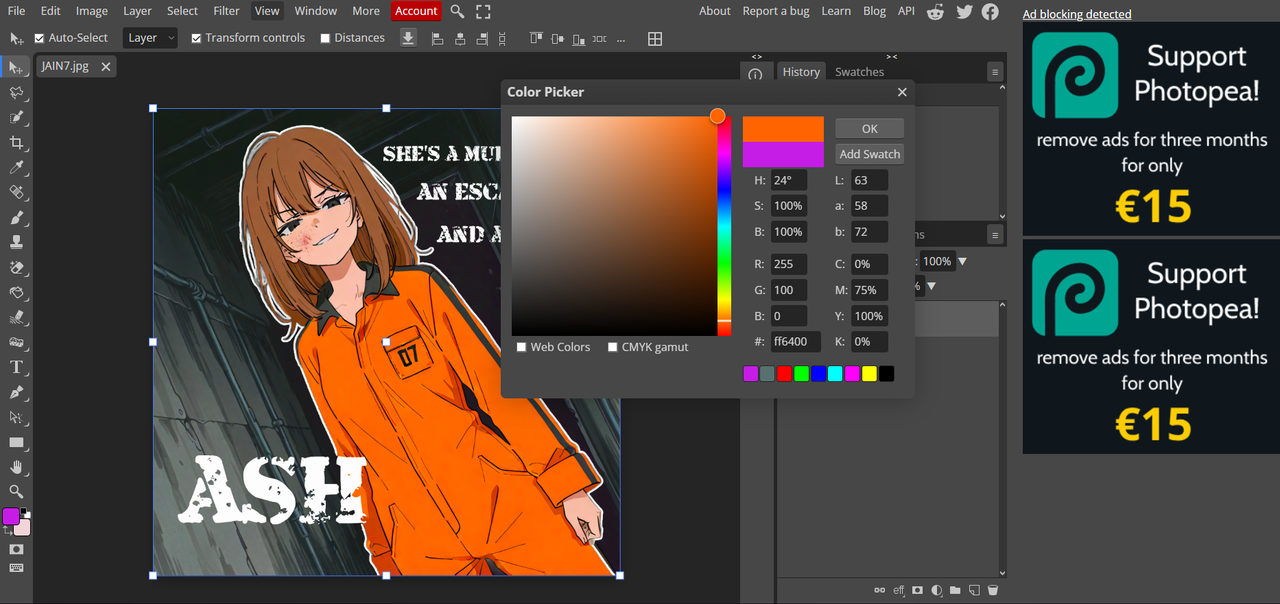Viewport: 1280px width, 604px height.
Task: Open the Twitter link icon
Action: [x=964, y=11]
